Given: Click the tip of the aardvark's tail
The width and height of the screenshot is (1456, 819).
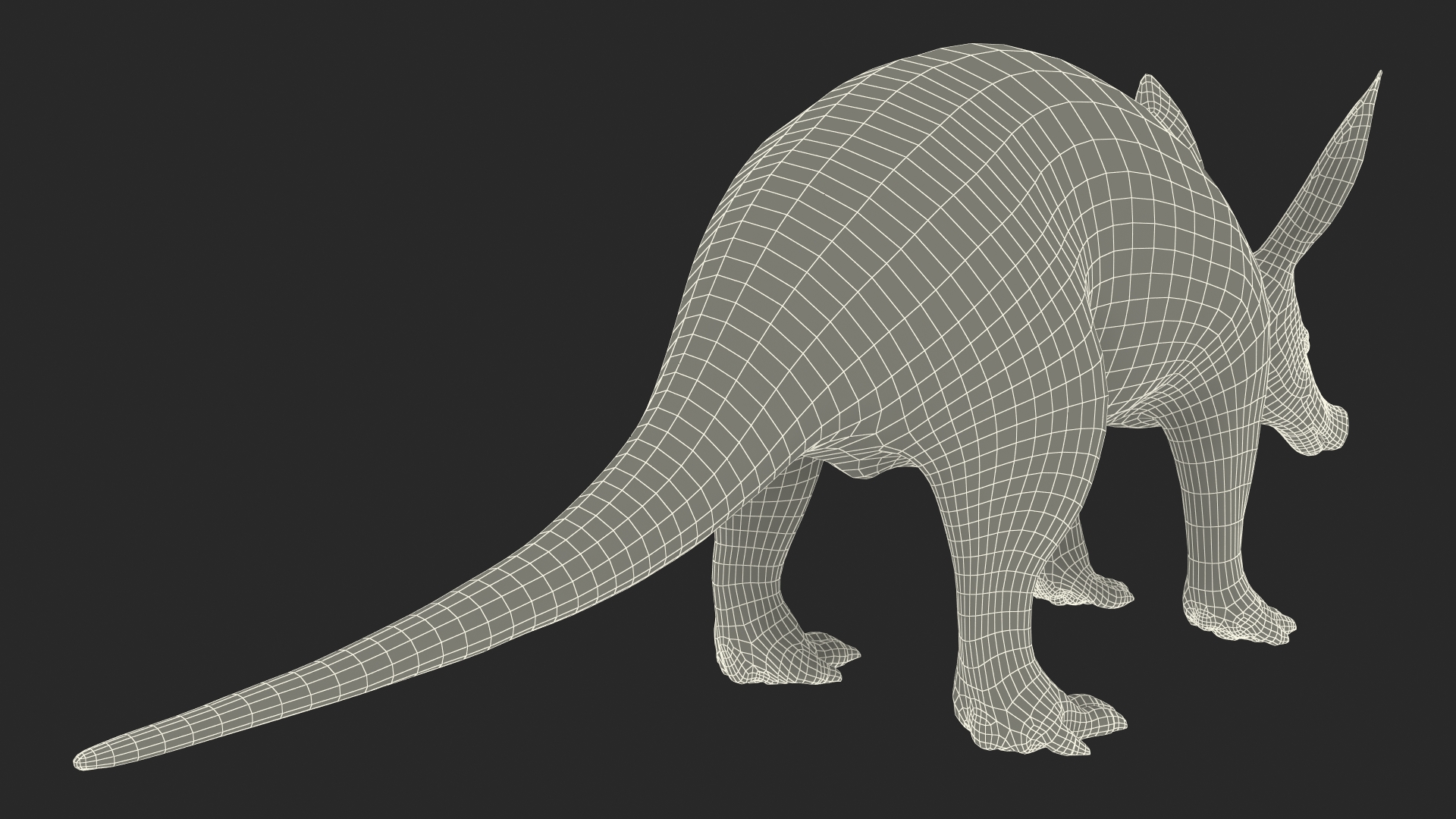Looking at the screenshot, I should pos(82,758).
